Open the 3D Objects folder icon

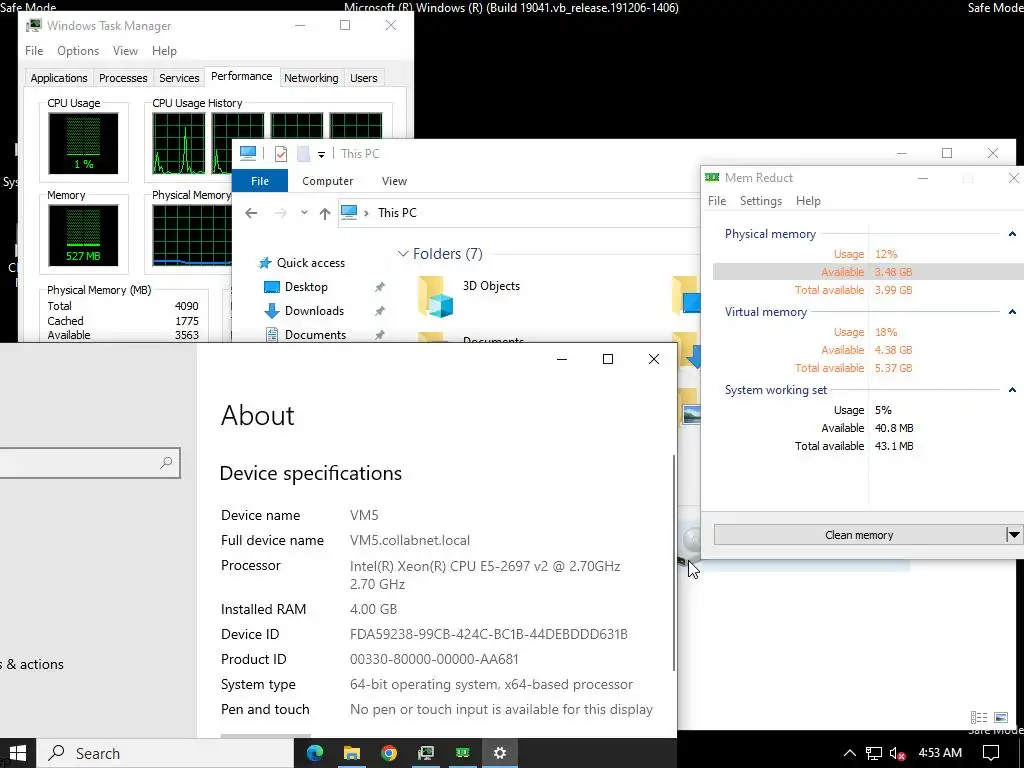[x=436, y=296]
